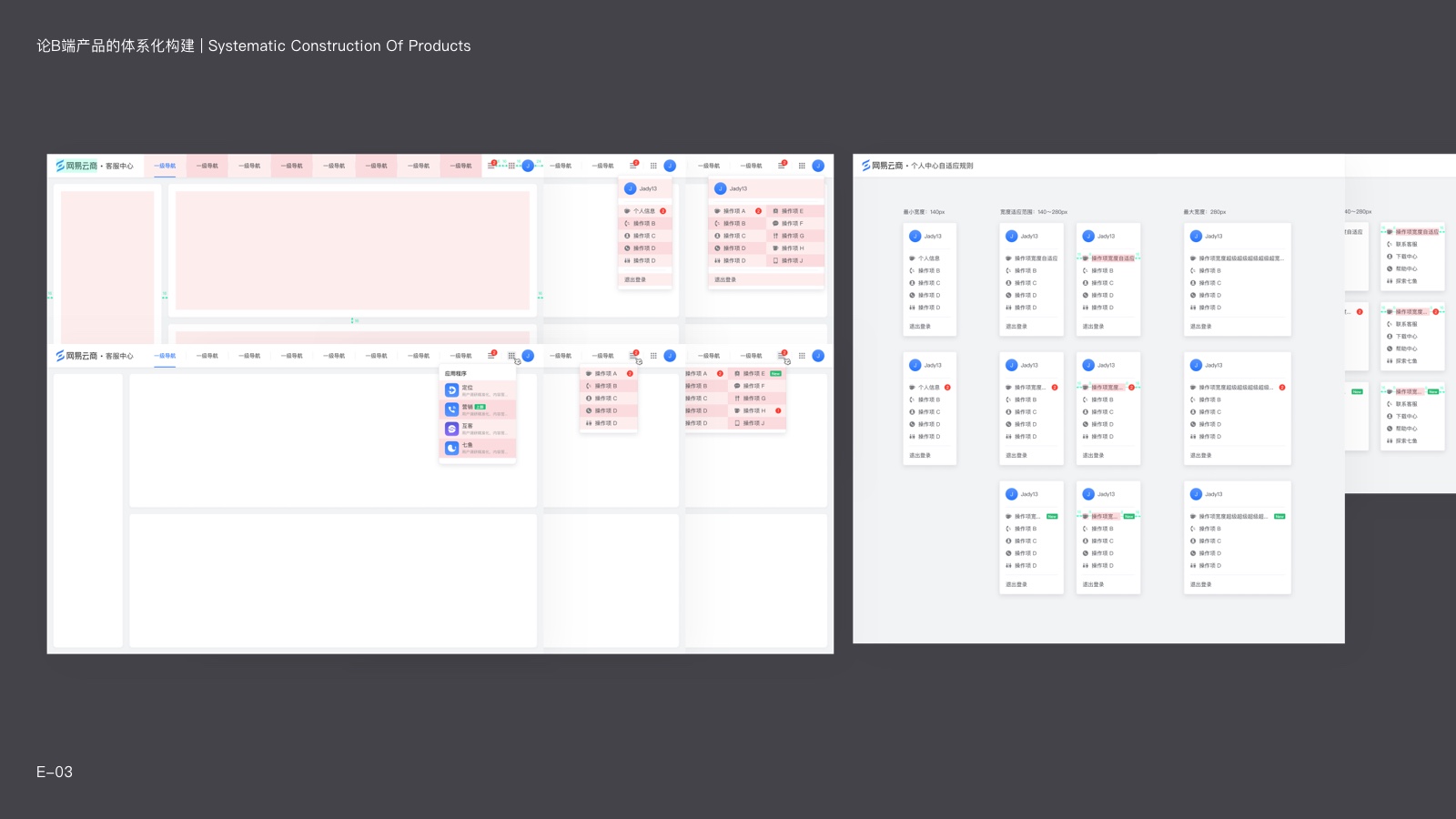In 个人中心自适应规则 panel, click 个人信息 with red badge
The width and height of the screenshot is (1456, 819).
point(929,388)
